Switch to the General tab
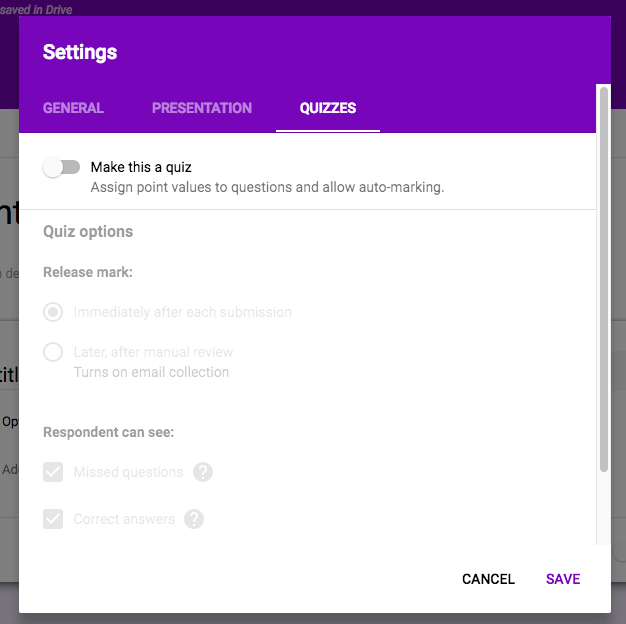626x624 pixels. 73,108
